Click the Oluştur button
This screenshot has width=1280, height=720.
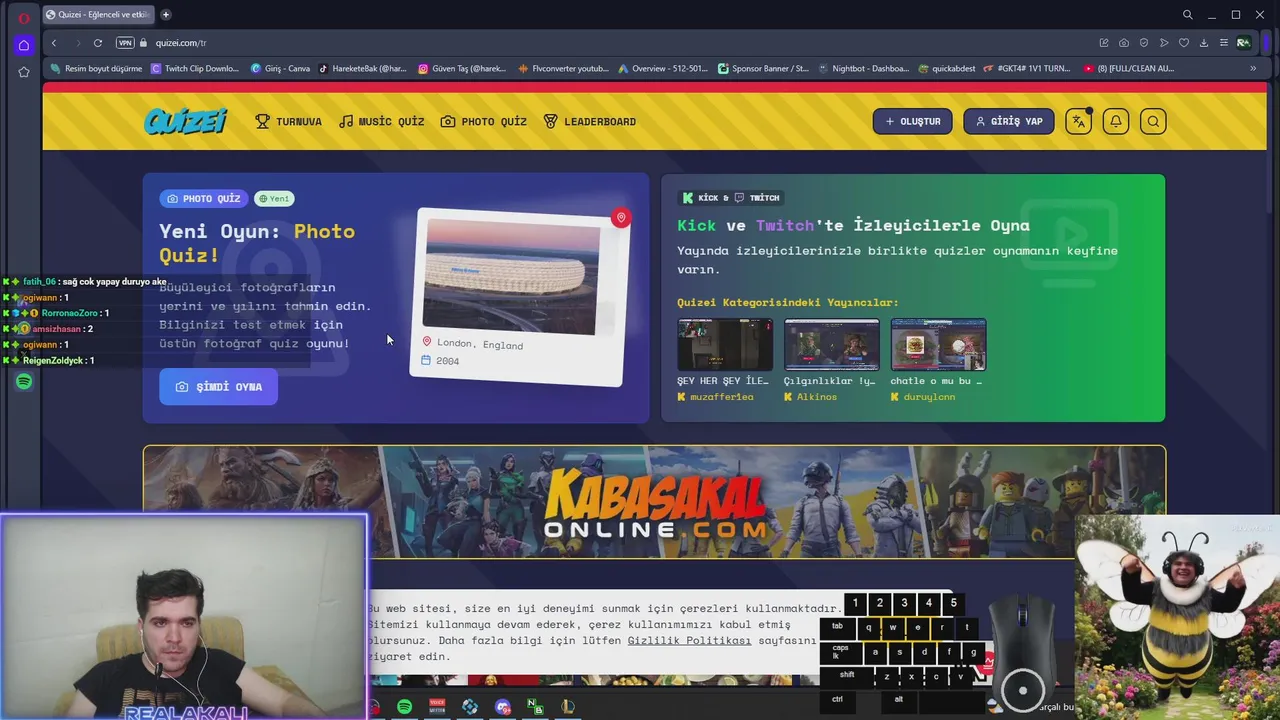[912, 121]
